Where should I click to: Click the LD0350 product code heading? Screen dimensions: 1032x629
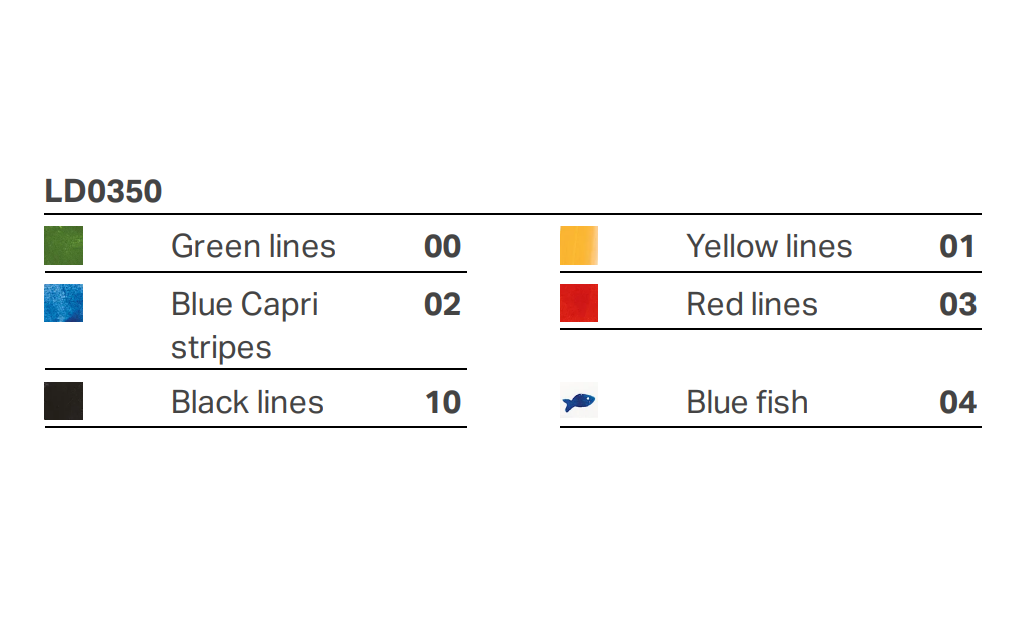click(x=103, y=191)
